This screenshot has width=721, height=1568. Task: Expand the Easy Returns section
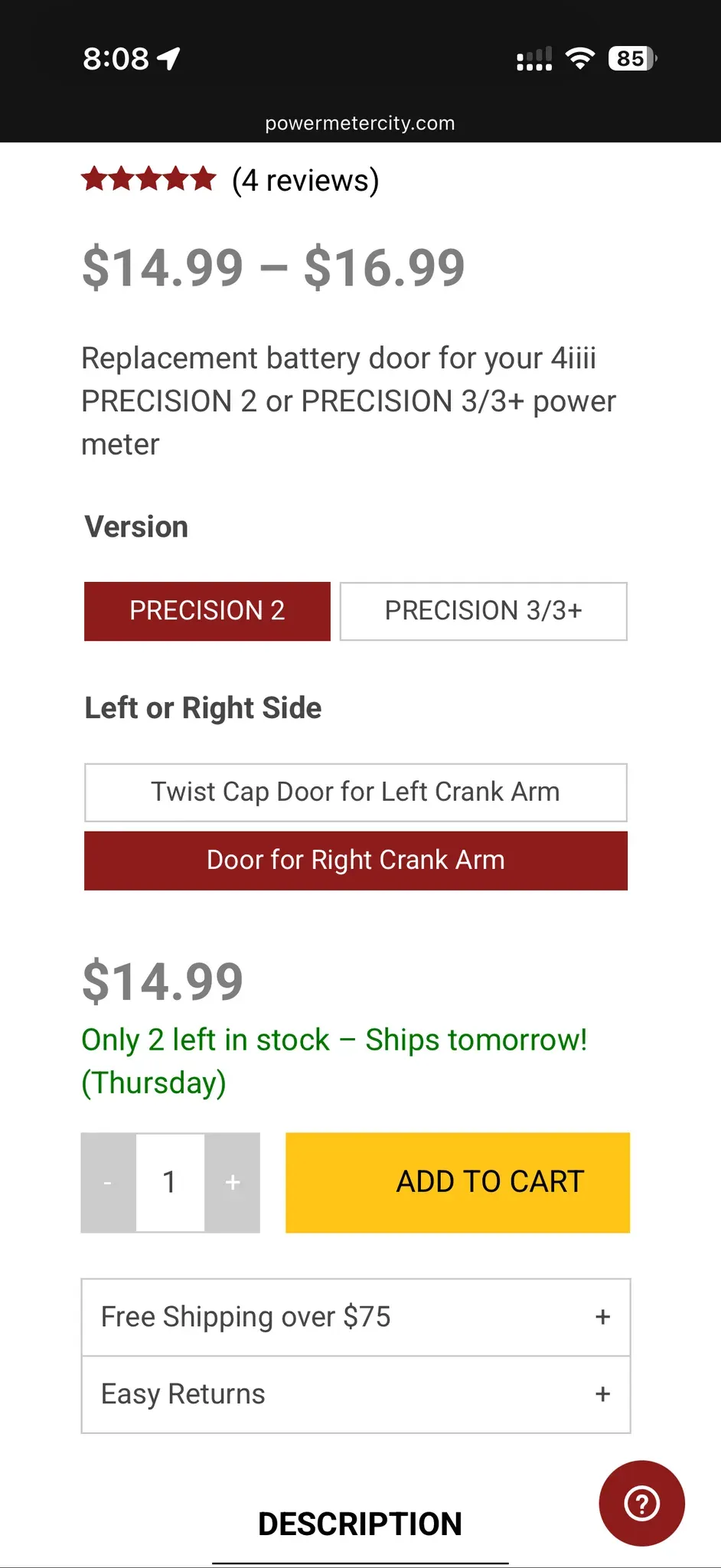click(356, 1395)
